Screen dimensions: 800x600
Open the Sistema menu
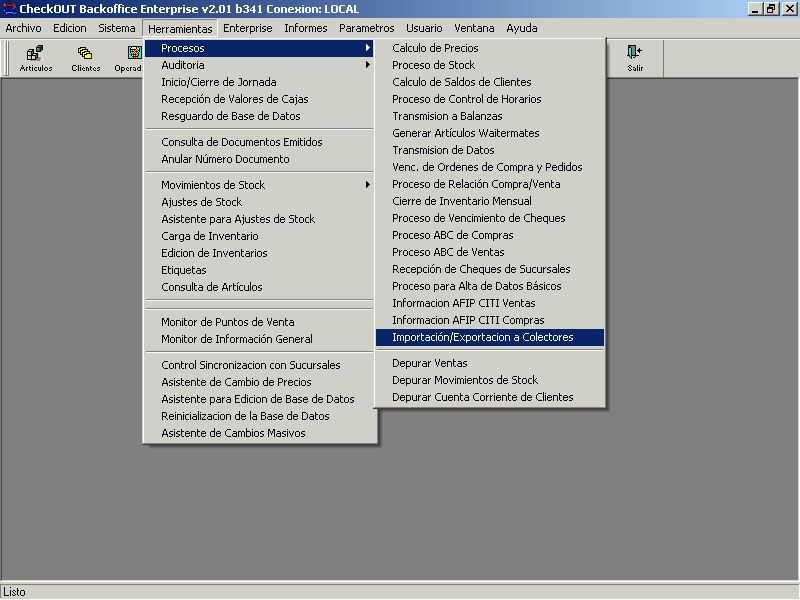[117, 28]
